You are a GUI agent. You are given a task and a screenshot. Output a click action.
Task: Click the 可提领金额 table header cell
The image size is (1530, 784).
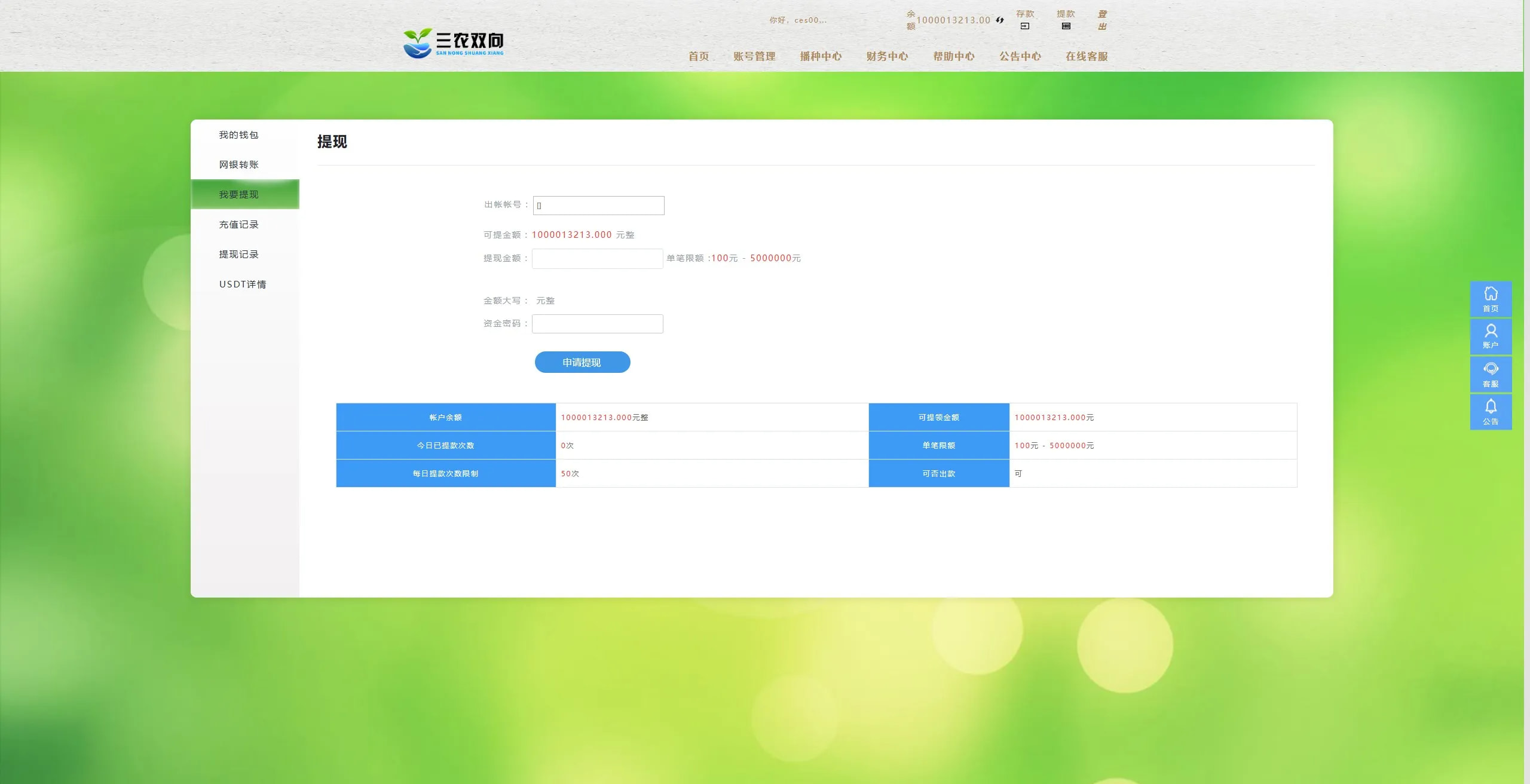coord(939,417)
